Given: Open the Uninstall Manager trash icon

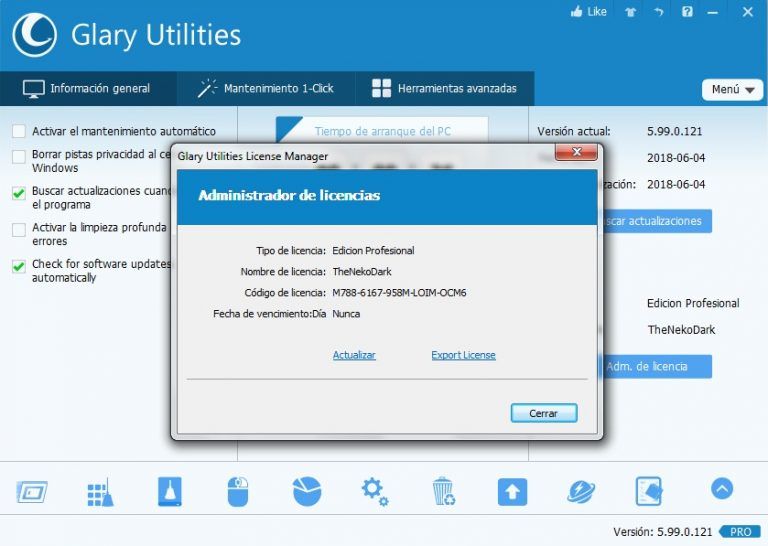Looking at the screenshot, I should pos(444,491).
